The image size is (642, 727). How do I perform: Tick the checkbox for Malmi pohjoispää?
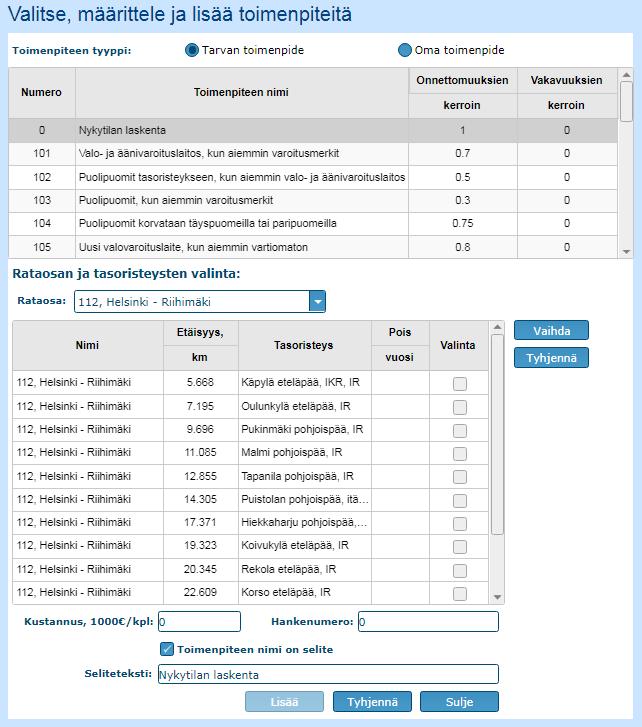(459, 453)
